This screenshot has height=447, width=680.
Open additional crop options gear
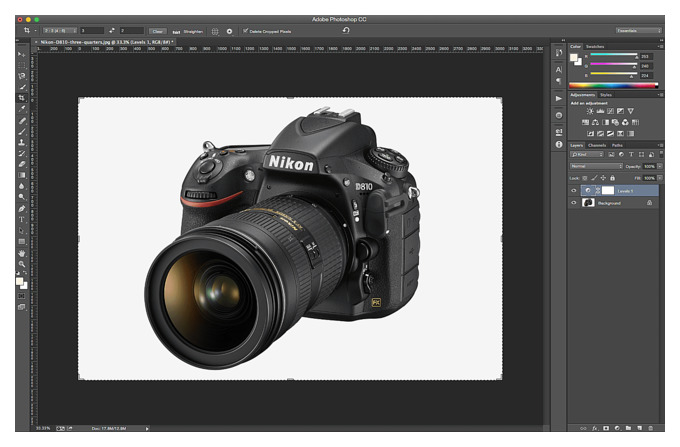[229, 31]
